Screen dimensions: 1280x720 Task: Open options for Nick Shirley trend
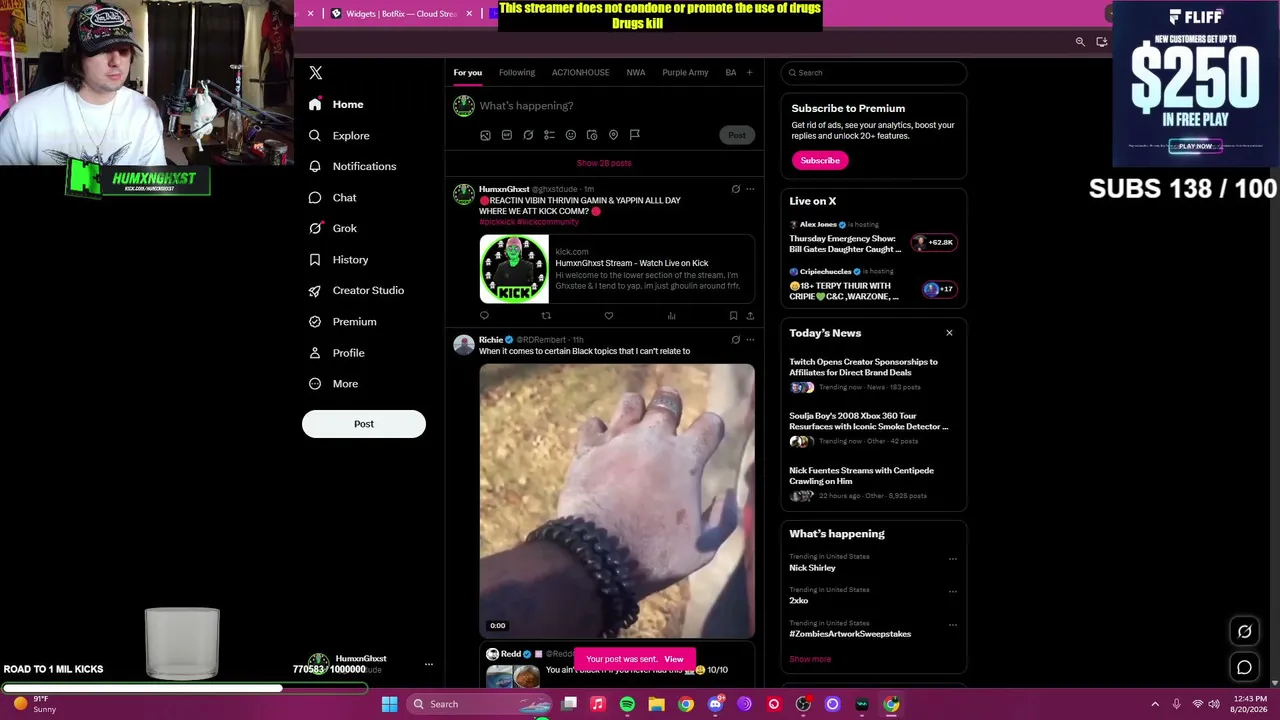point(953,559)
